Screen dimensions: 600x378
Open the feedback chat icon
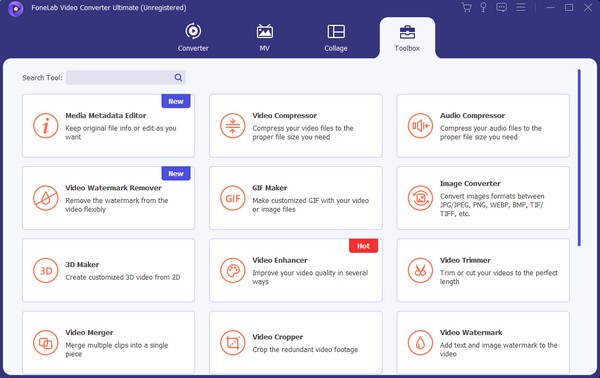(x=501, y=7)
